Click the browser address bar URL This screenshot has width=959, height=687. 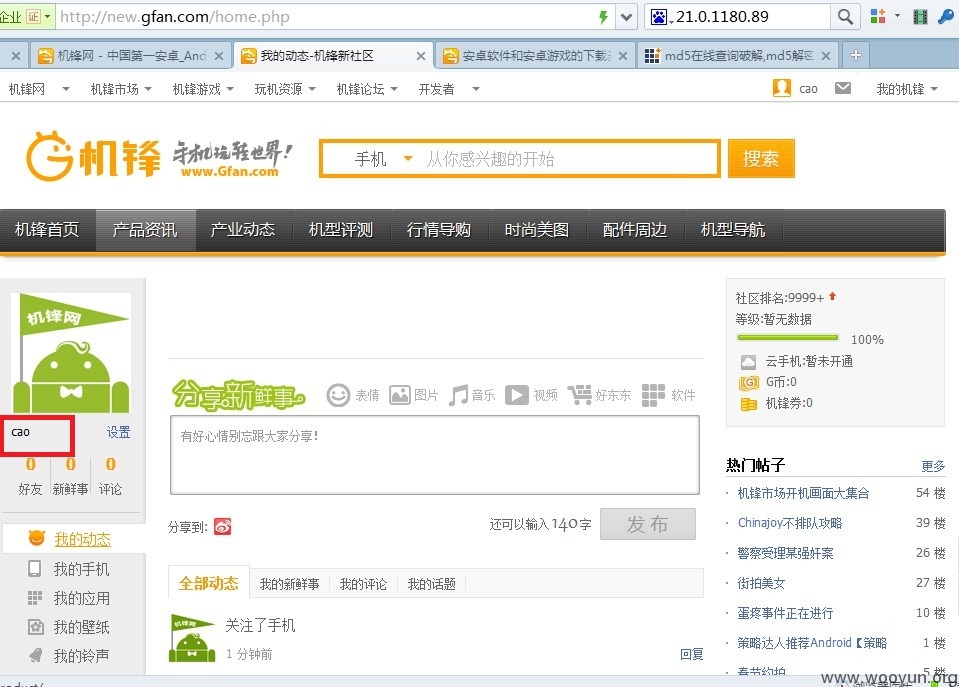(x=174, y=17)
